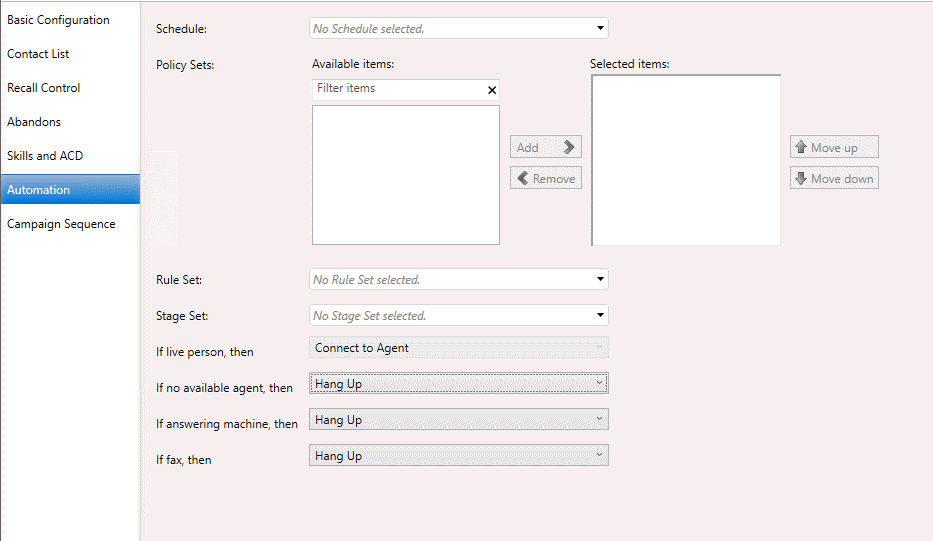Image resolution: width=933 pixels, height=541 pixels.
Task: Open the Stage Set dropdown
Action: click(x=459, y=316)
